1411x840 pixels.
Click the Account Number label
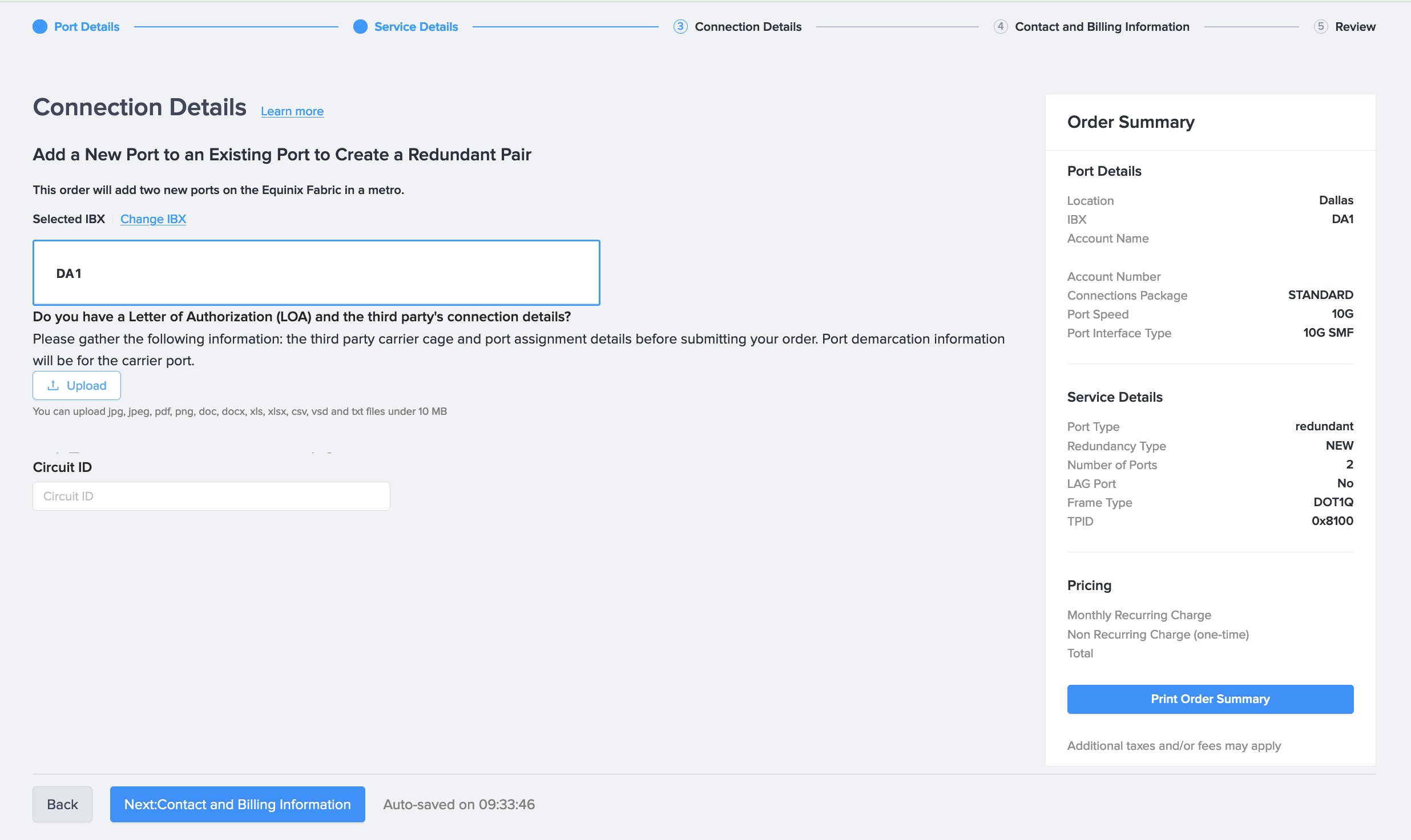click(x=1114, y=277)
